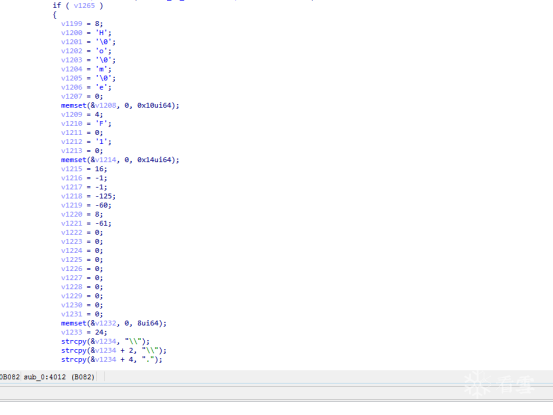
Task: Select the memset call on v1214
Action: (120, 160)
